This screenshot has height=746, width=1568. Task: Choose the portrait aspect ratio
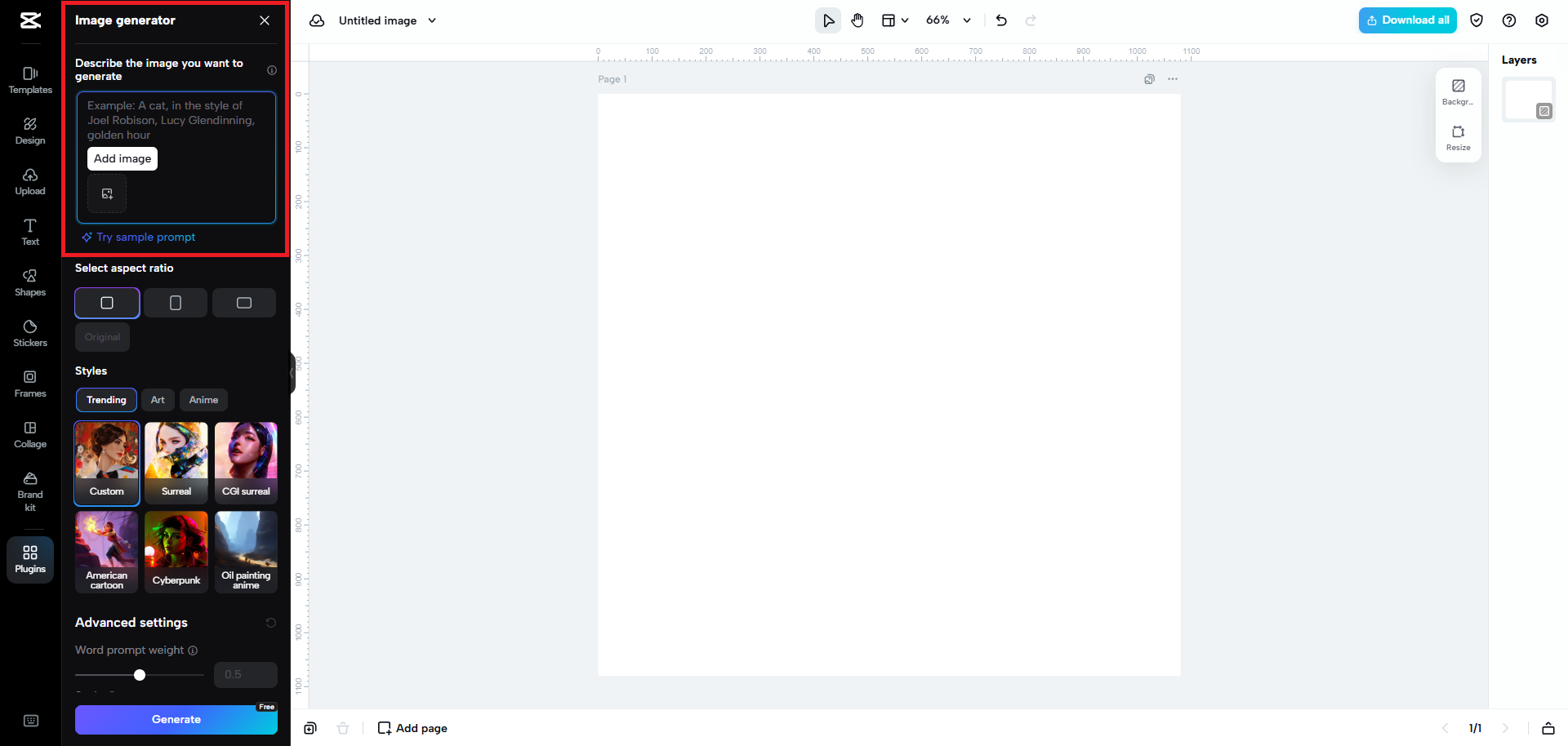(176, 303)
